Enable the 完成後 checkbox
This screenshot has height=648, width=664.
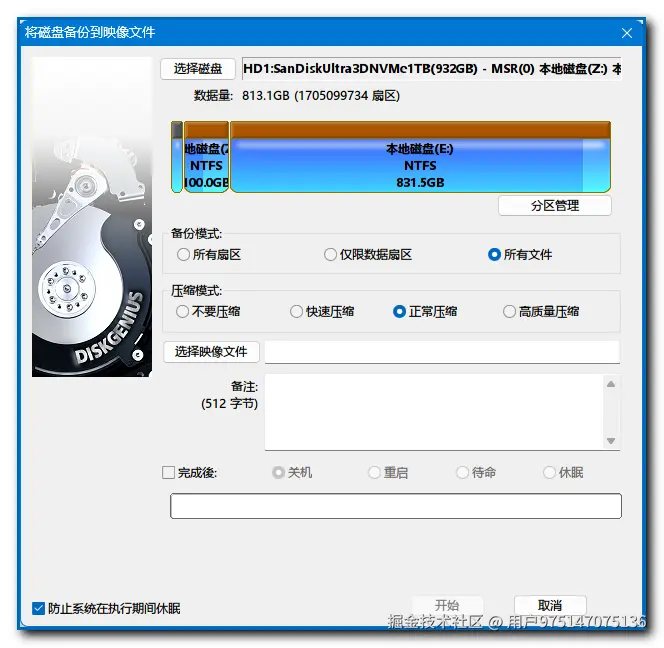[169, 473]
